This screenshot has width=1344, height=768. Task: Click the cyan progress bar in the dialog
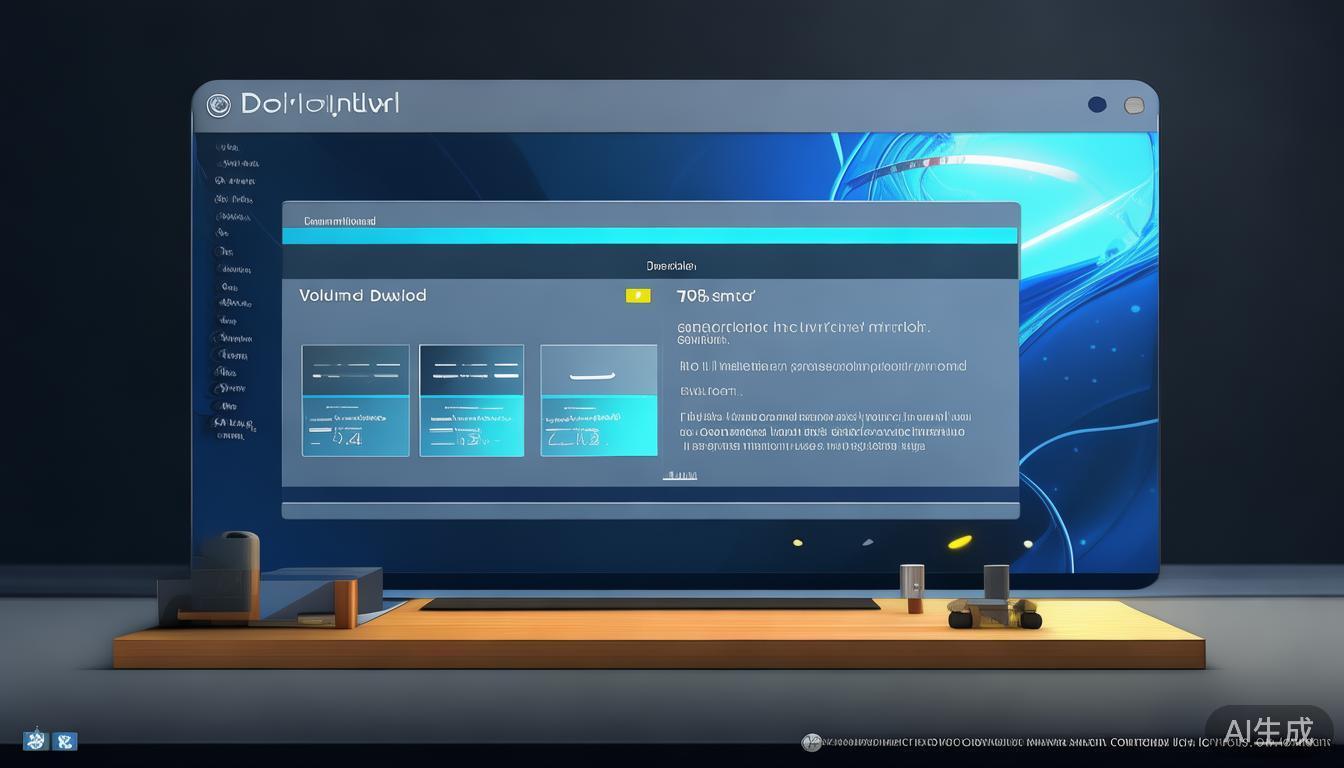[649, 236]
